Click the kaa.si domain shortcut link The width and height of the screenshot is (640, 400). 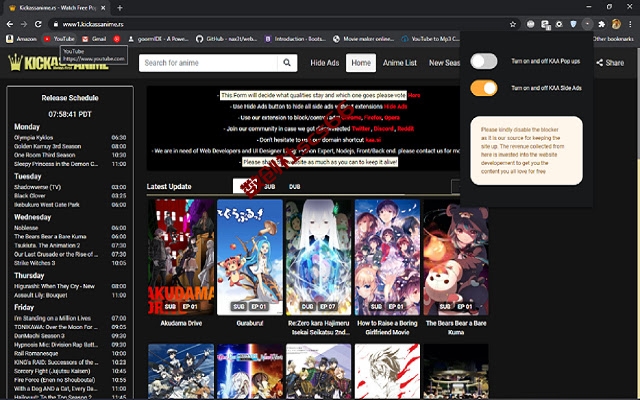point(373,140)
